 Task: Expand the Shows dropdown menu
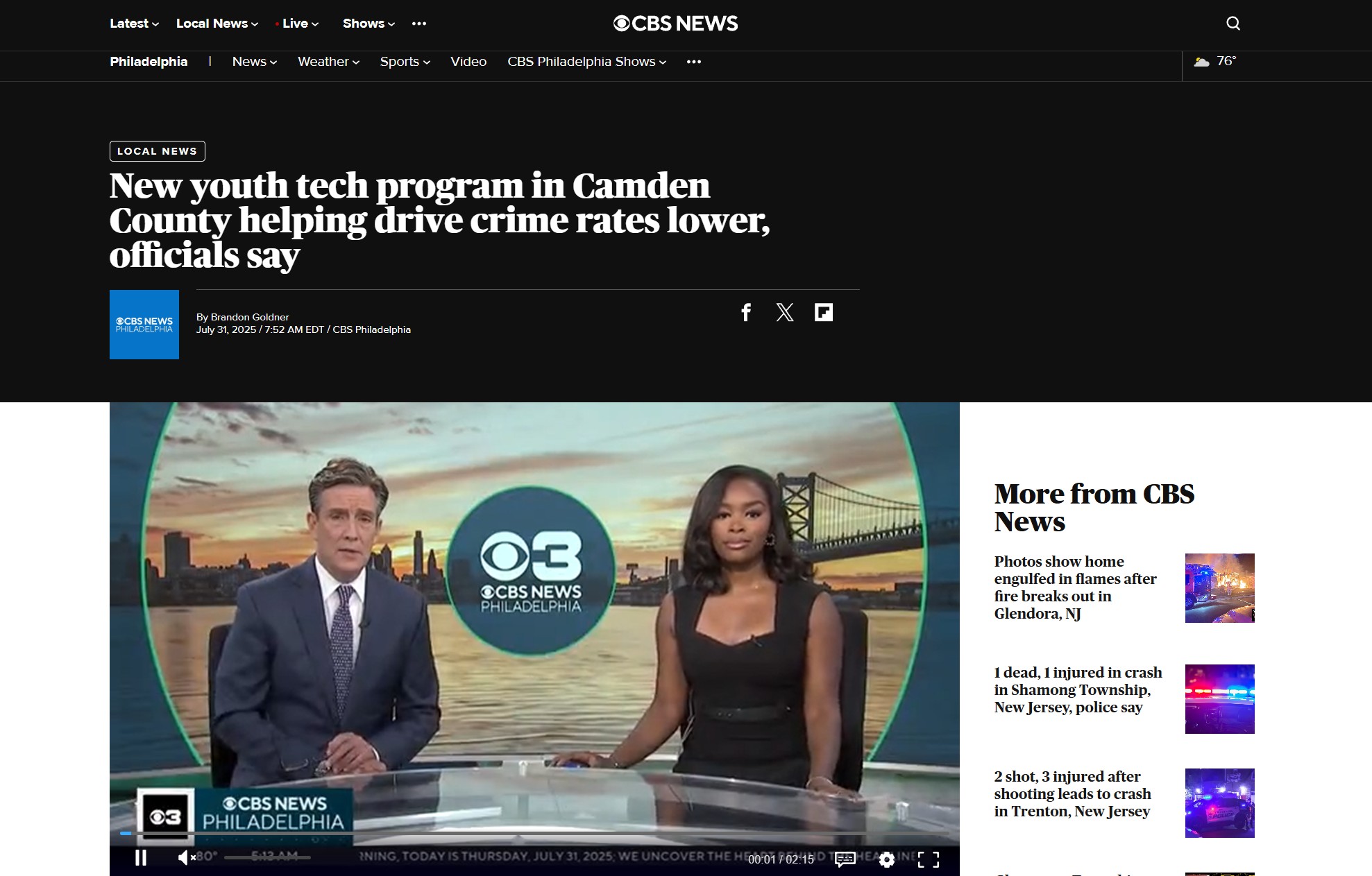(369, 24)
